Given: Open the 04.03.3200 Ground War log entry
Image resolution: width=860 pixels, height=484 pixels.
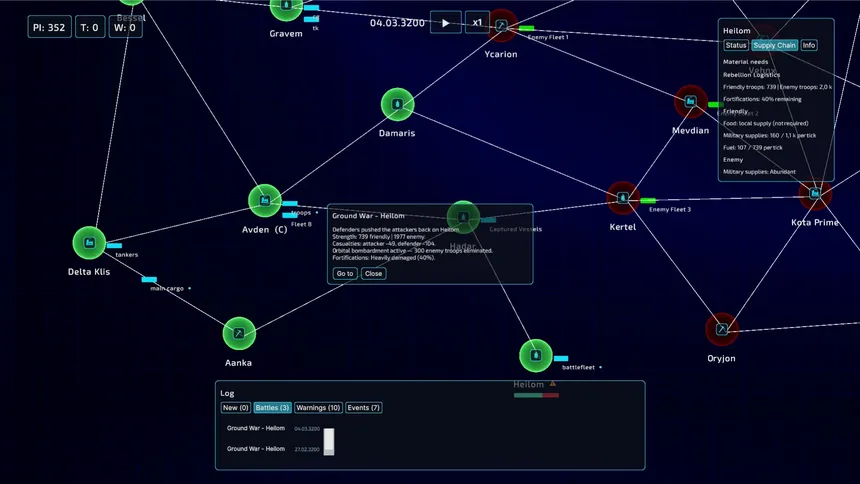Looking at the screenshot, I should click(273, 429).
